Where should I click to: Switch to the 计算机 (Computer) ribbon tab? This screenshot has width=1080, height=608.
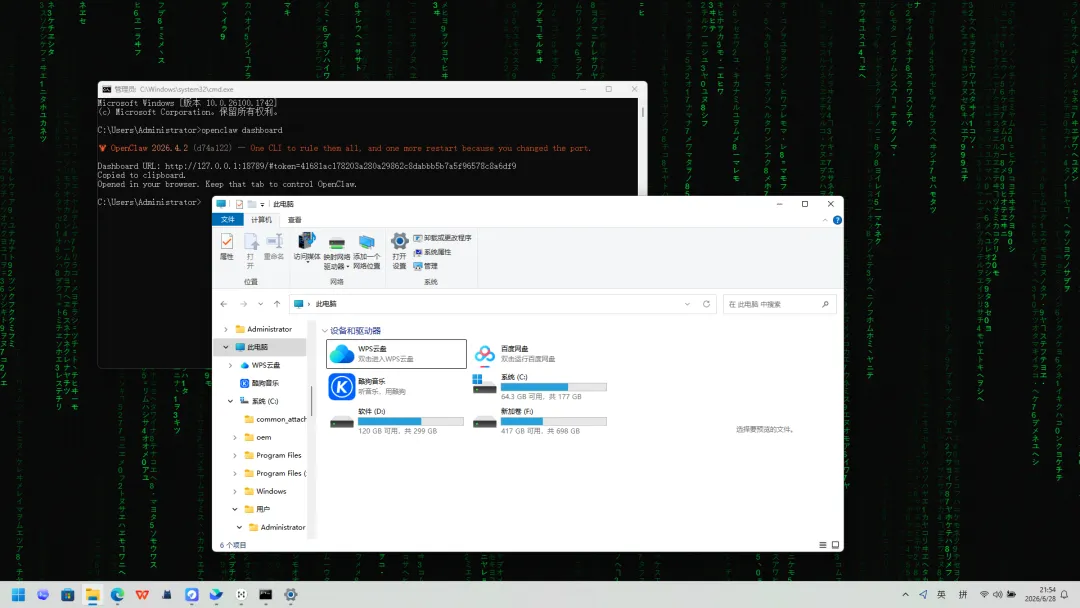click(x=261, y=220)
